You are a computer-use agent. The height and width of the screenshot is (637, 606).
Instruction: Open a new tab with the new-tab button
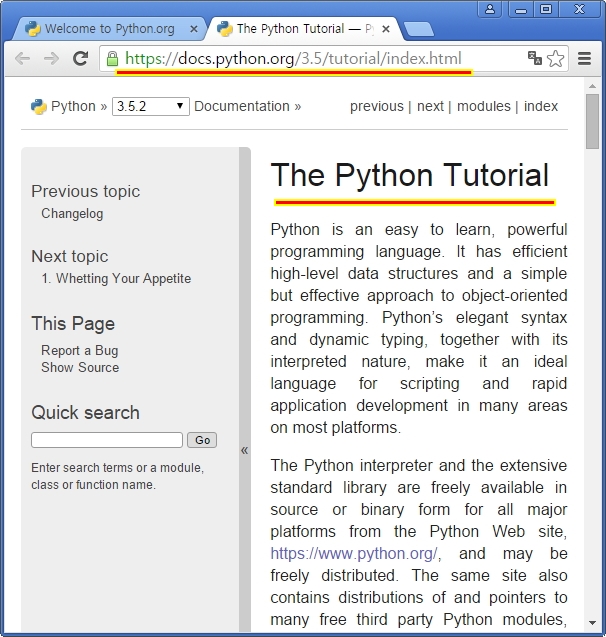(x=419, y=29)
